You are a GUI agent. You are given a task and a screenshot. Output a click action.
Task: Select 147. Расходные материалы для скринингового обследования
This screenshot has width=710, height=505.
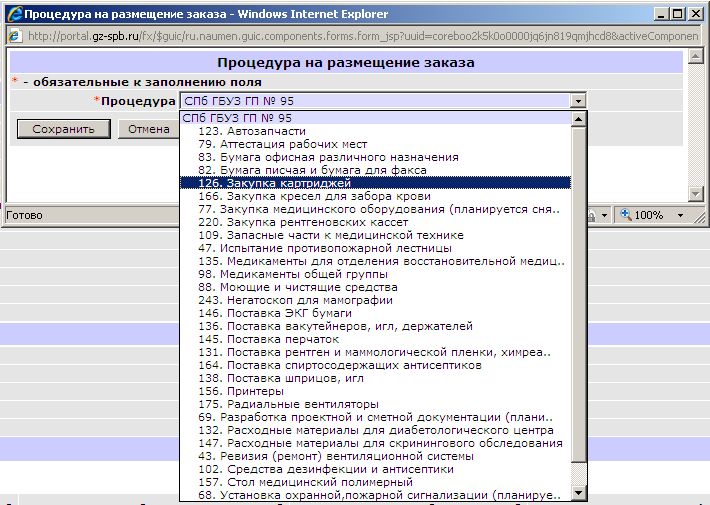point(375,443)
